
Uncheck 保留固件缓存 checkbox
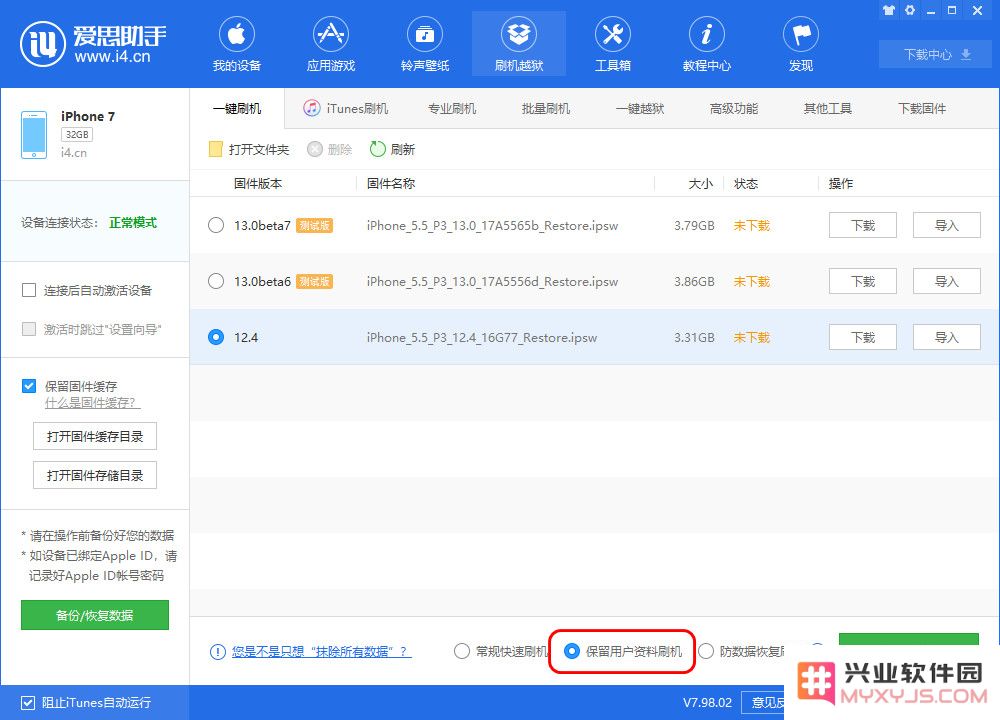29,386
